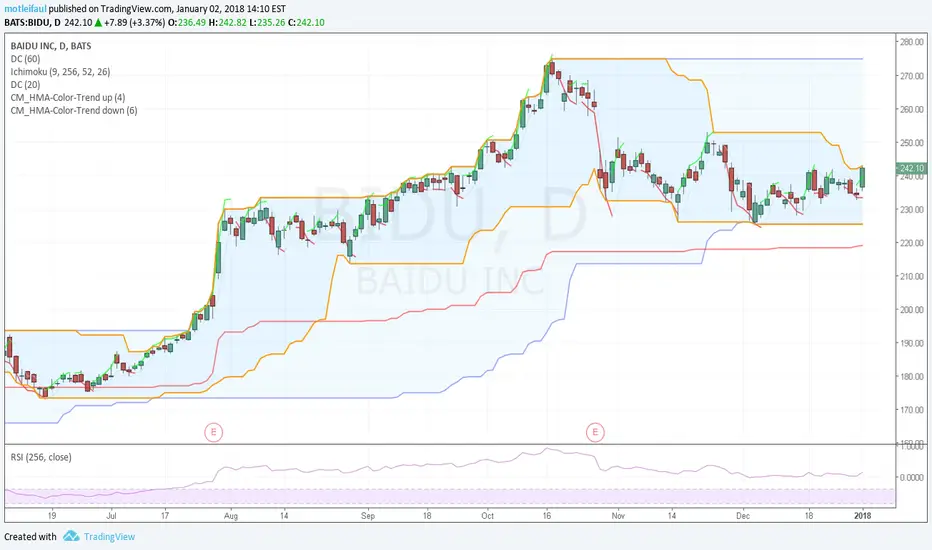Screen dimensions: 932x550
Task: Click the BATS:BIDU, D symbol header text
Action: [x=33, y=23]
